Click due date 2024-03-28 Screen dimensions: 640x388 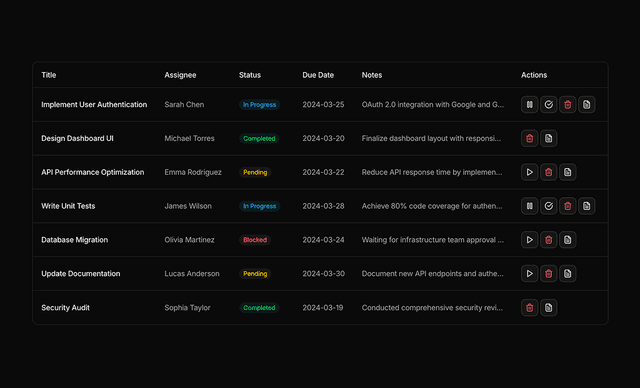point(323,206)
